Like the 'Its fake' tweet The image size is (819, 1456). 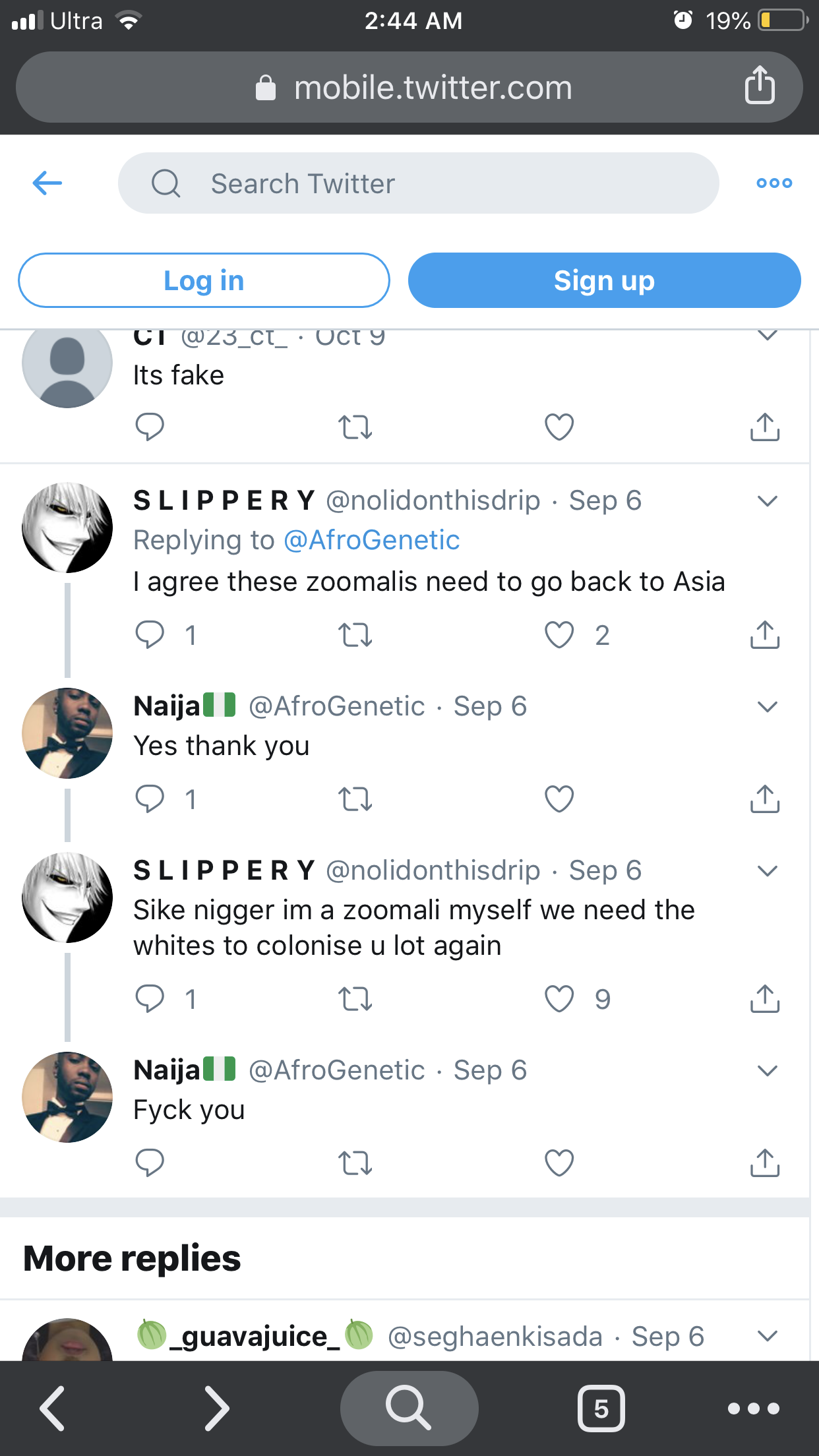click(x=559, y=427)
